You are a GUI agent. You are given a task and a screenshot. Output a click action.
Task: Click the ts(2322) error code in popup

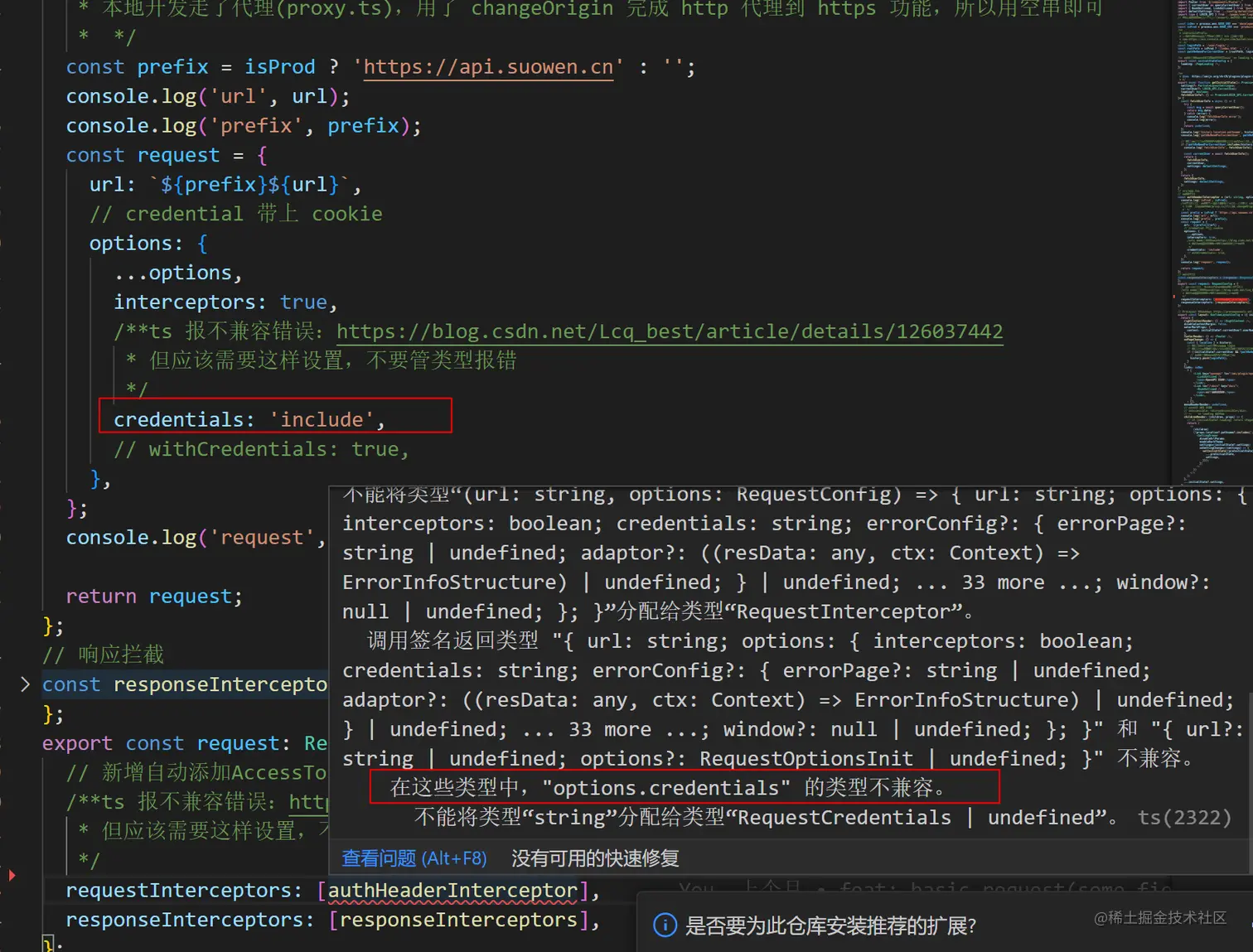tap(1184, 817)
